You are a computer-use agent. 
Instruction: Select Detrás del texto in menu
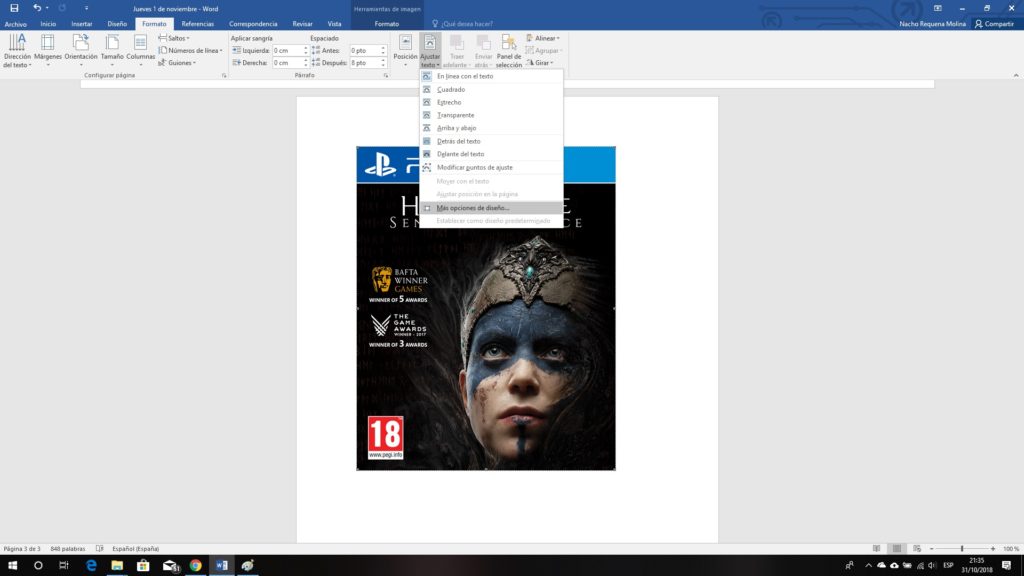click(x=458, y=141)
